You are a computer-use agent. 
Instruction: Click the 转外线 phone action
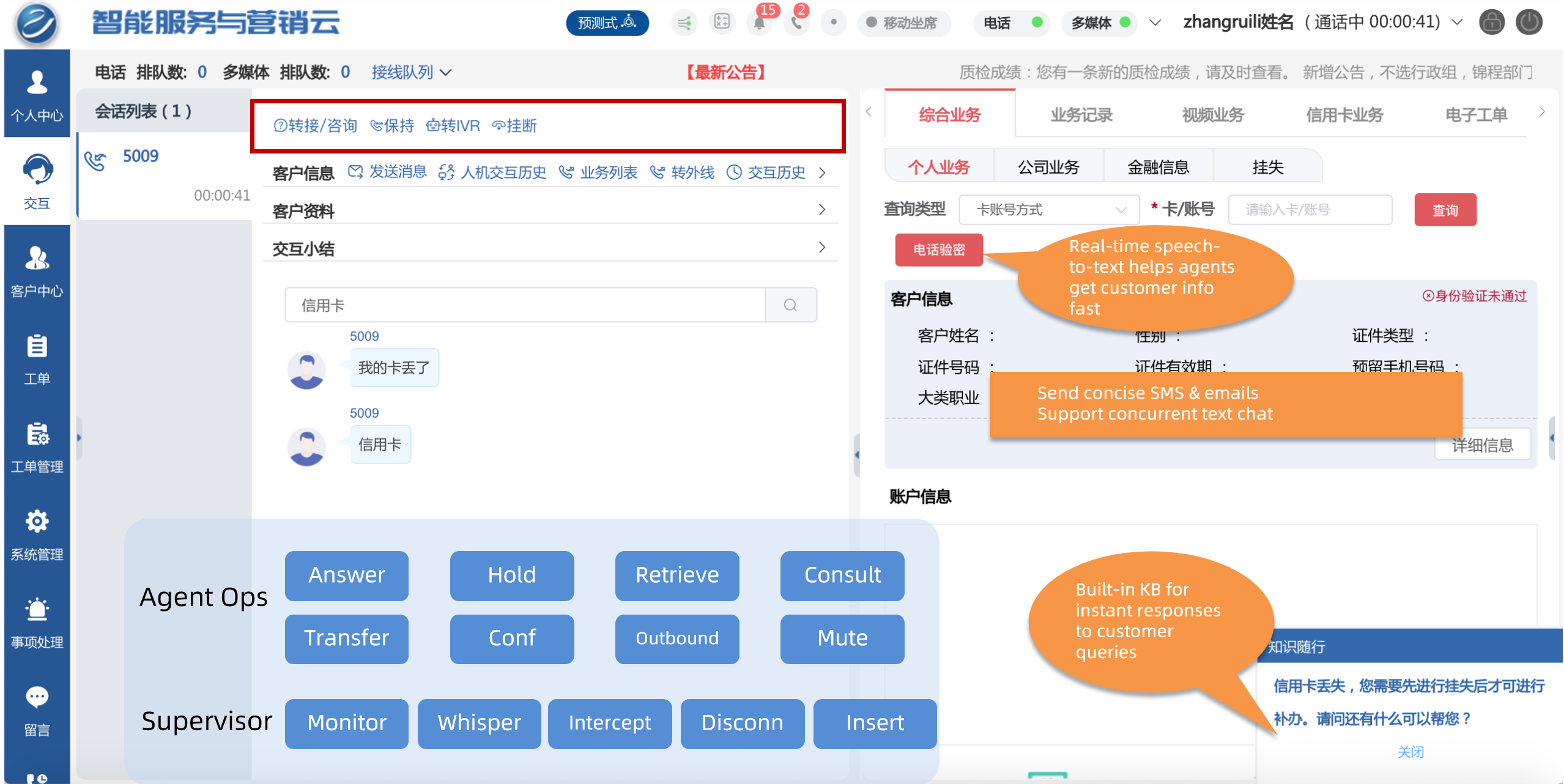[682, 172]
